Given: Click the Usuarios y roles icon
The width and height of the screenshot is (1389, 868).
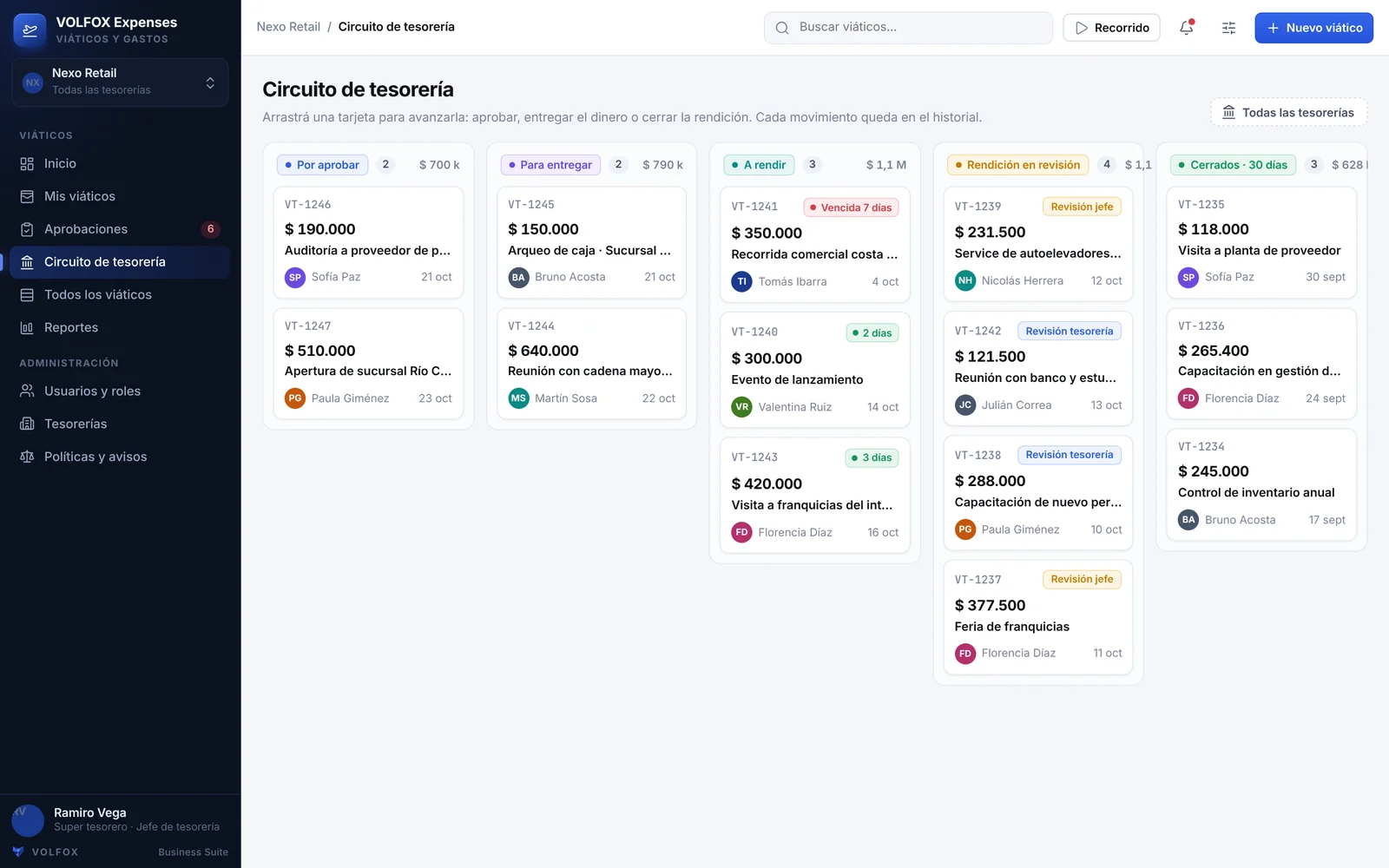Looking at the screenshot, I should tap(27, 391).
